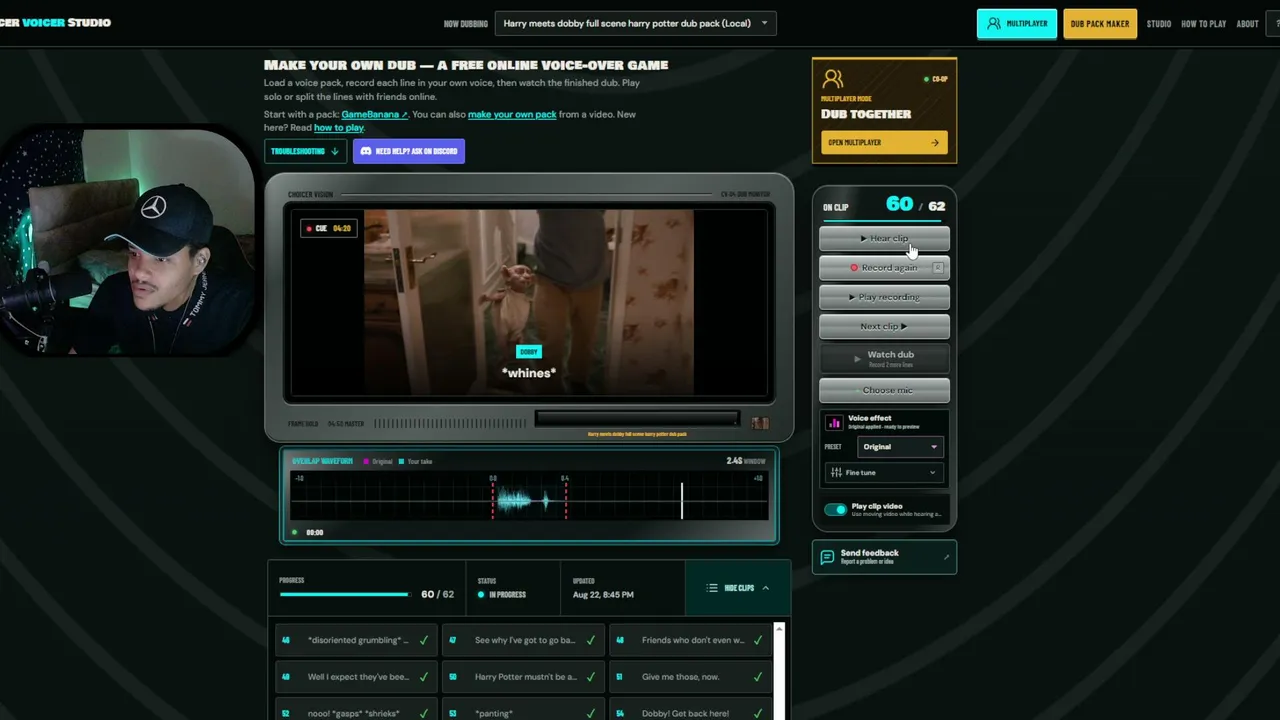This screenshot has width=1280, height=720.
Task: Click Hear clip button
Action: pos(884,238)
